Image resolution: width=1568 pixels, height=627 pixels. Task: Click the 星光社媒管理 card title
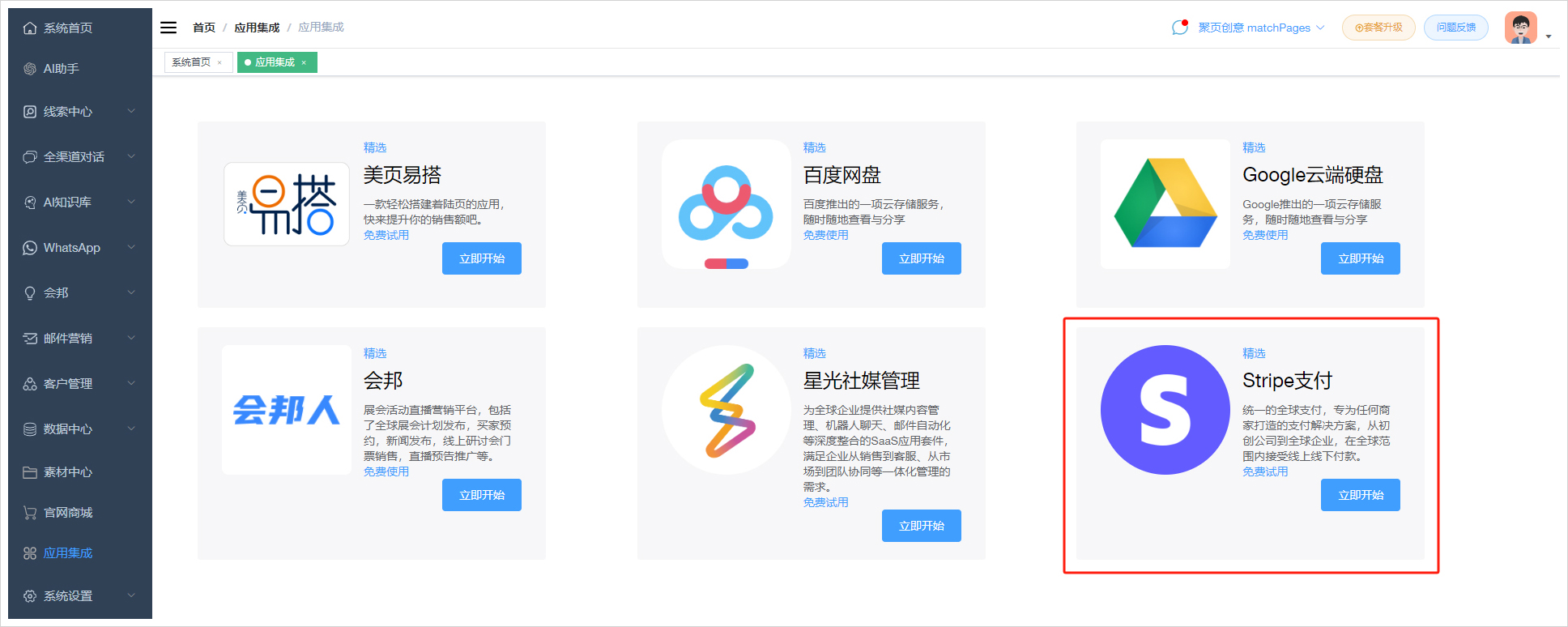pos(862,381)
